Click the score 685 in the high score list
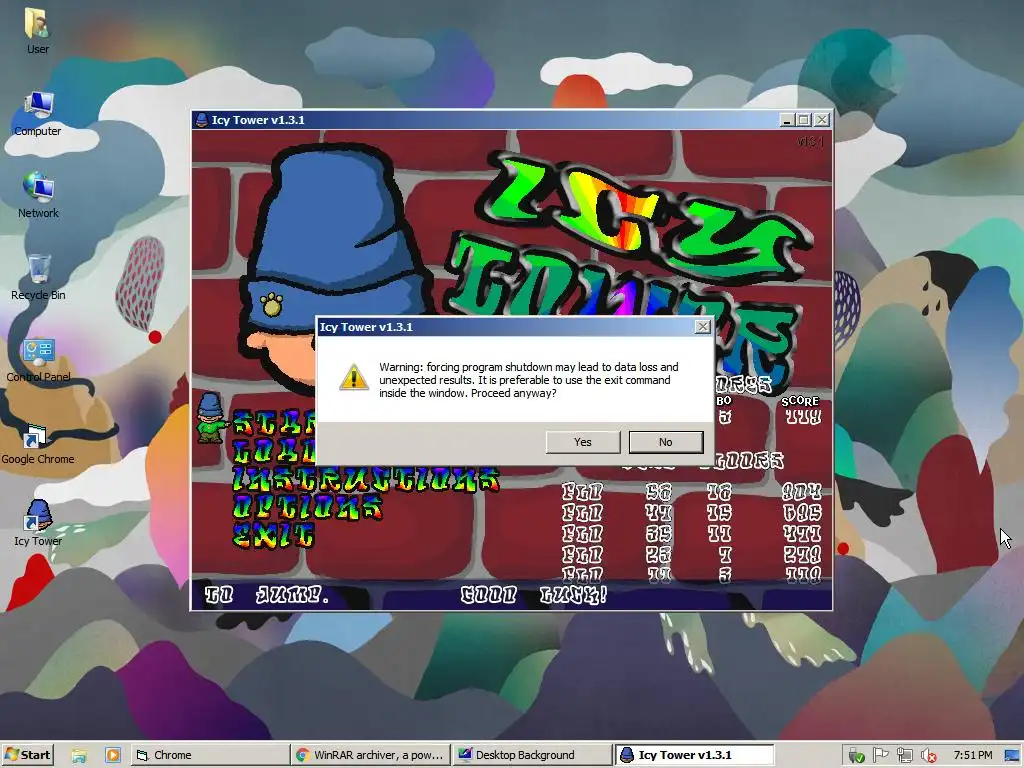Viewport: 1024px width, 768px height. (803, 513)
